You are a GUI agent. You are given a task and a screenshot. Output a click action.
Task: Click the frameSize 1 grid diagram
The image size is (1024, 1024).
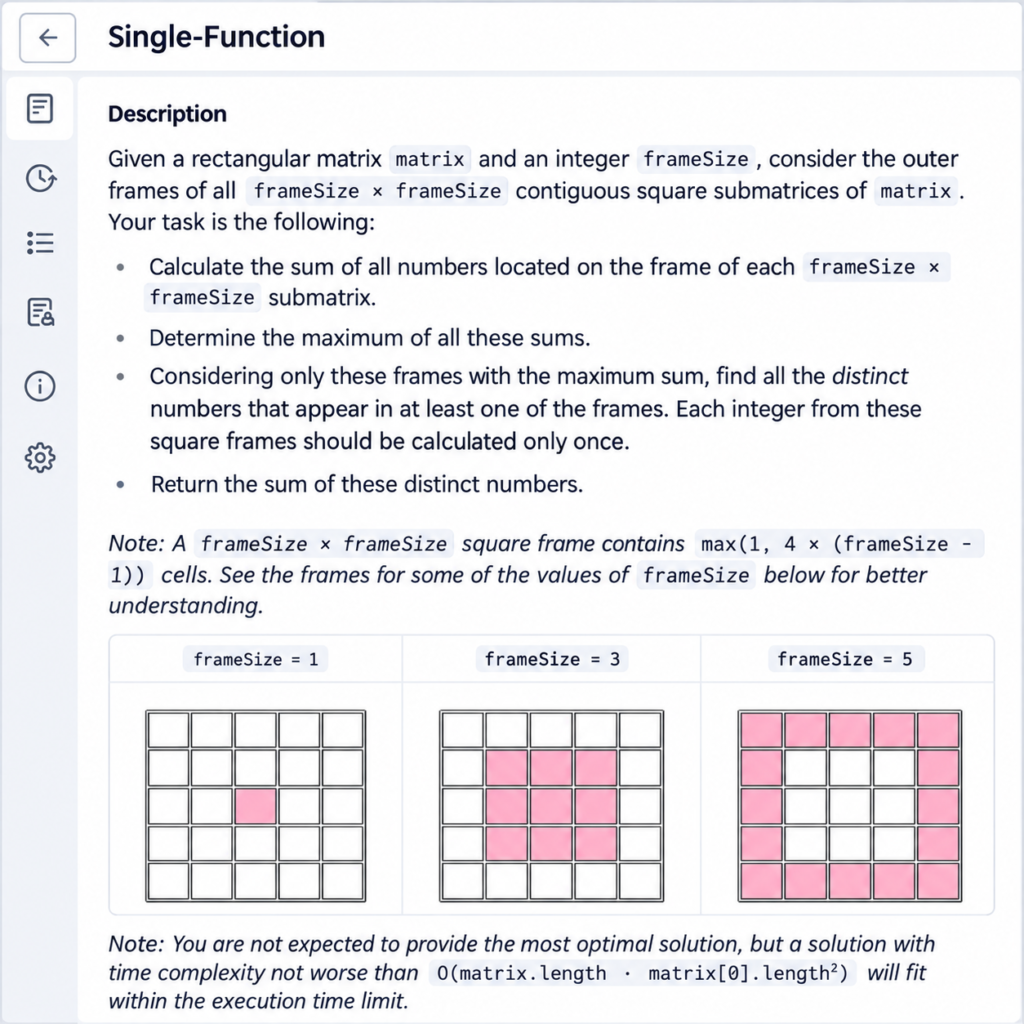[255, 806]
